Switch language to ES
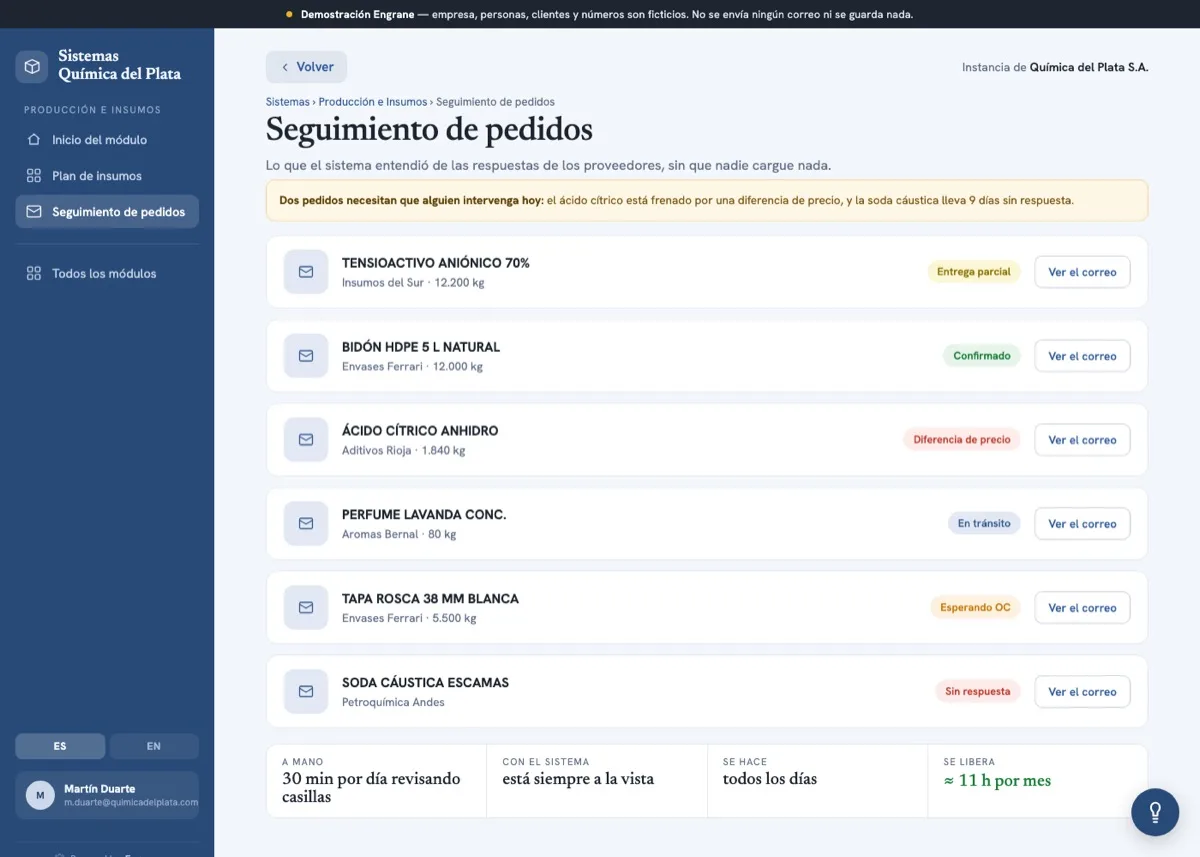Screen dimensions: 1200x857 pos(60,746)
